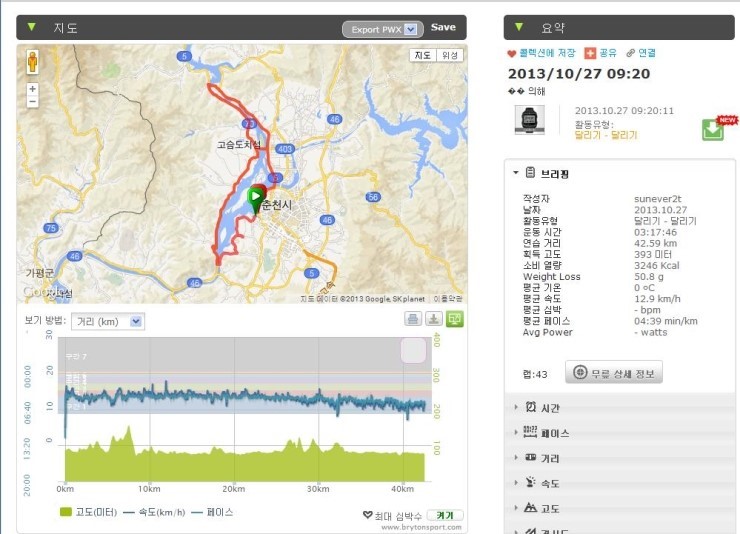Open the 거리 (km) view mode dropdown
This screenshot has height=534, width=740.
[x=108, y=321]
